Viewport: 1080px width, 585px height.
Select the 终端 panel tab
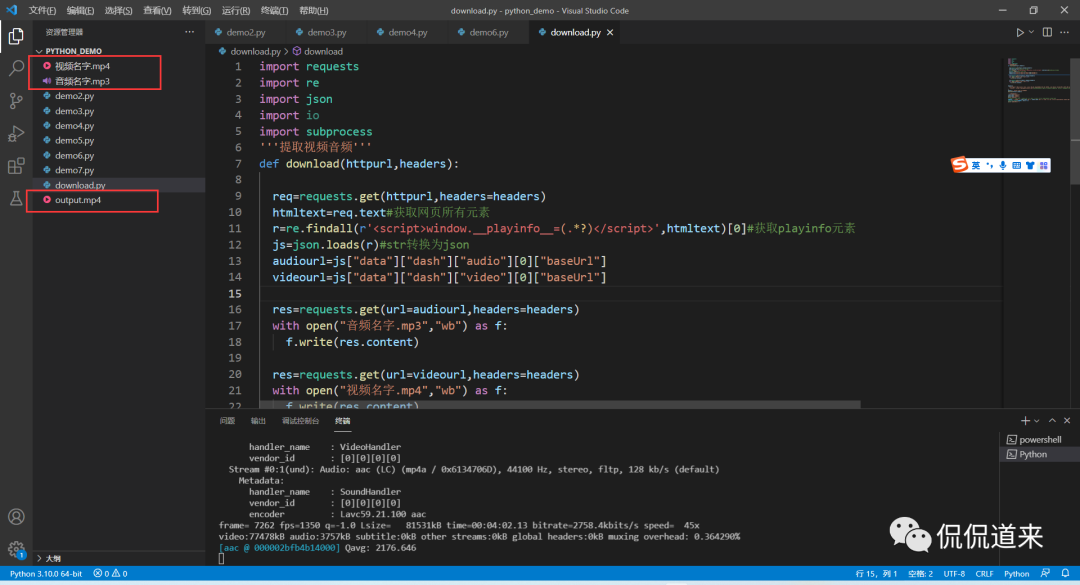tap(342, 420)
